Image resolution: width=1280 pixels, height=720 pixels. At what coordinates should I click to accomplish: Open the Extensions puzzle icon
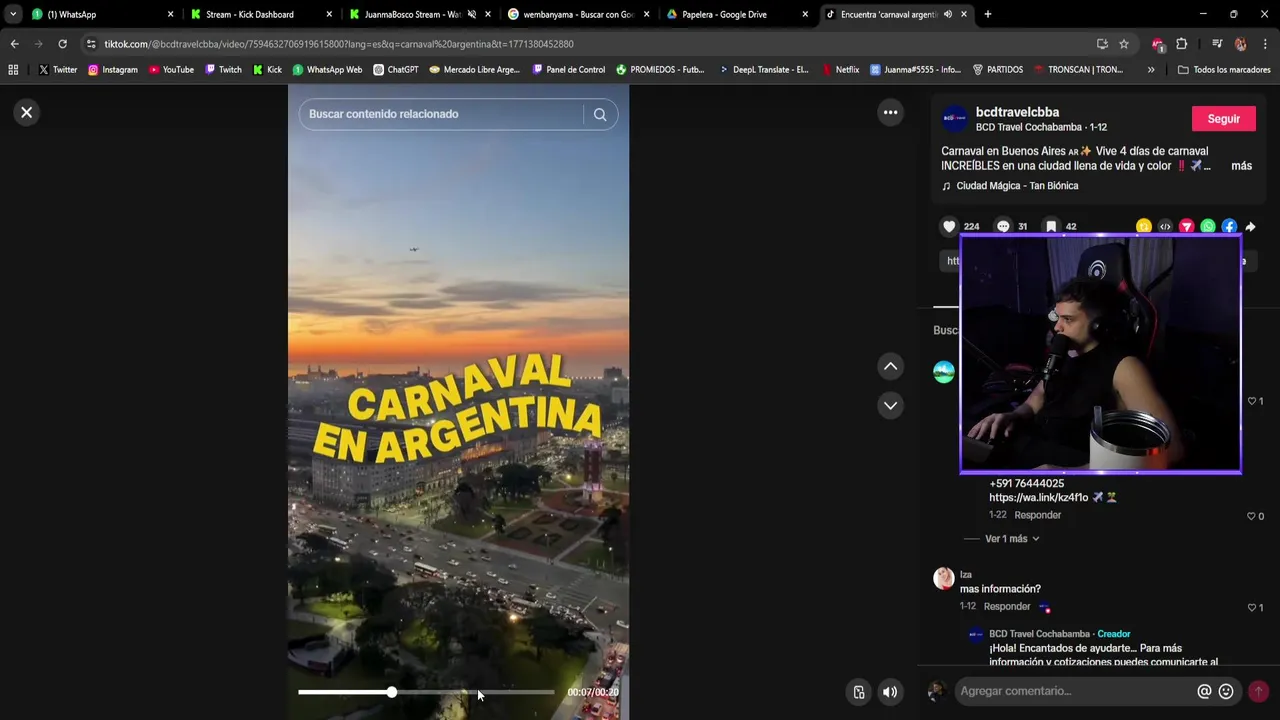[x=1182, y=44]
